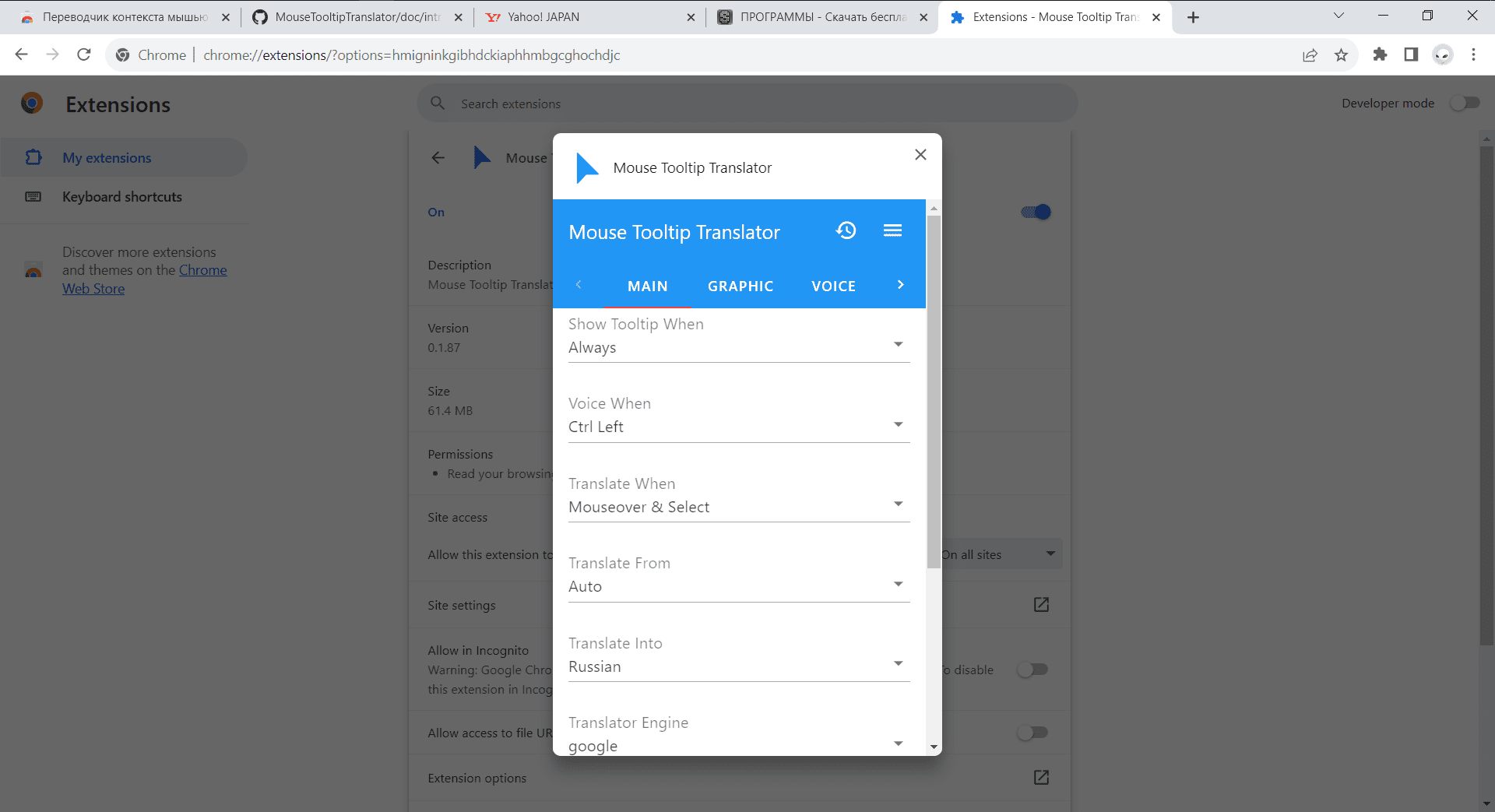Select Keyboard shortcuts in sidebar
The image size is (1495, 812).
coord(124,197)
